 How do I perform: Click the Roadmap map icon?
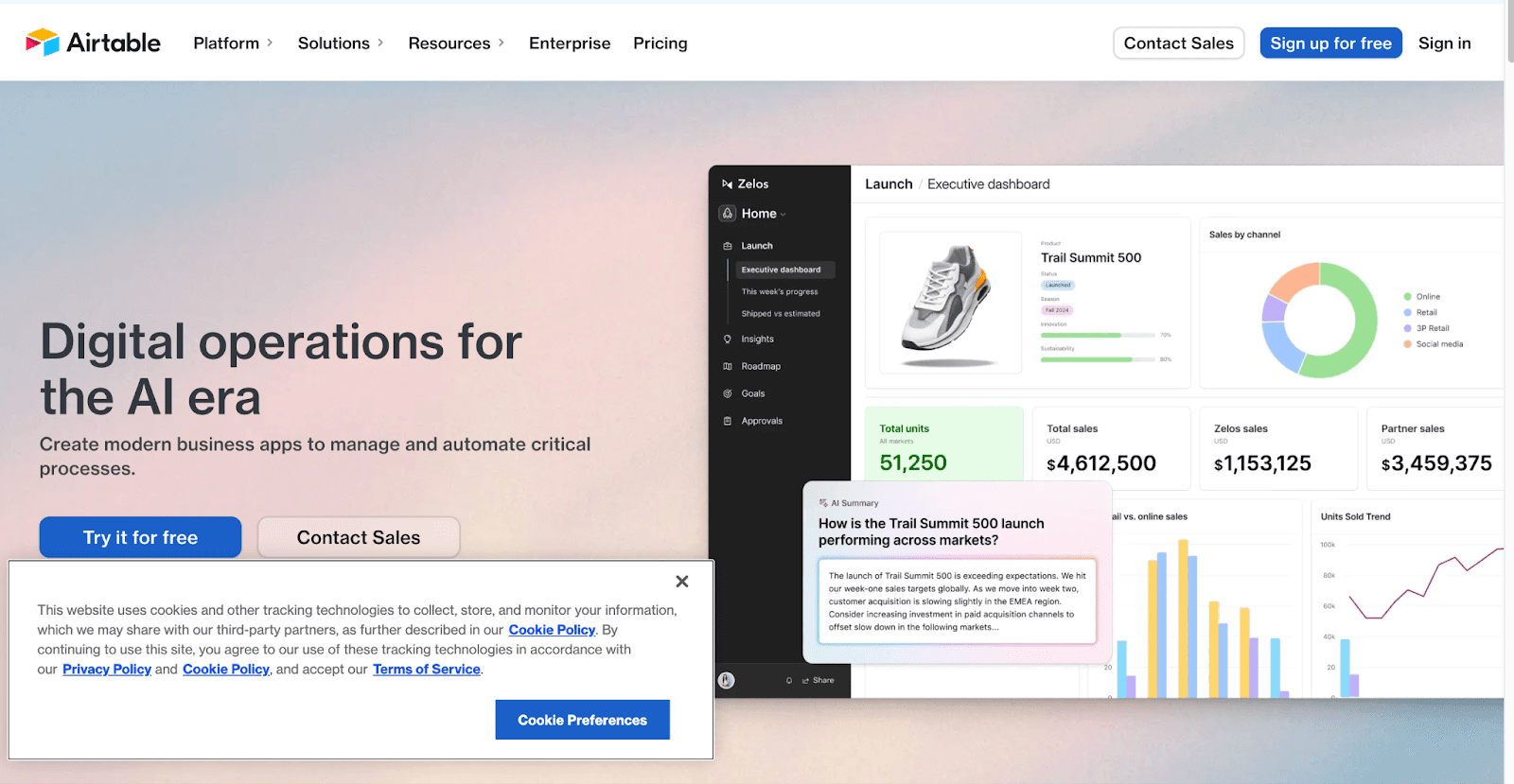coord(728,366)
